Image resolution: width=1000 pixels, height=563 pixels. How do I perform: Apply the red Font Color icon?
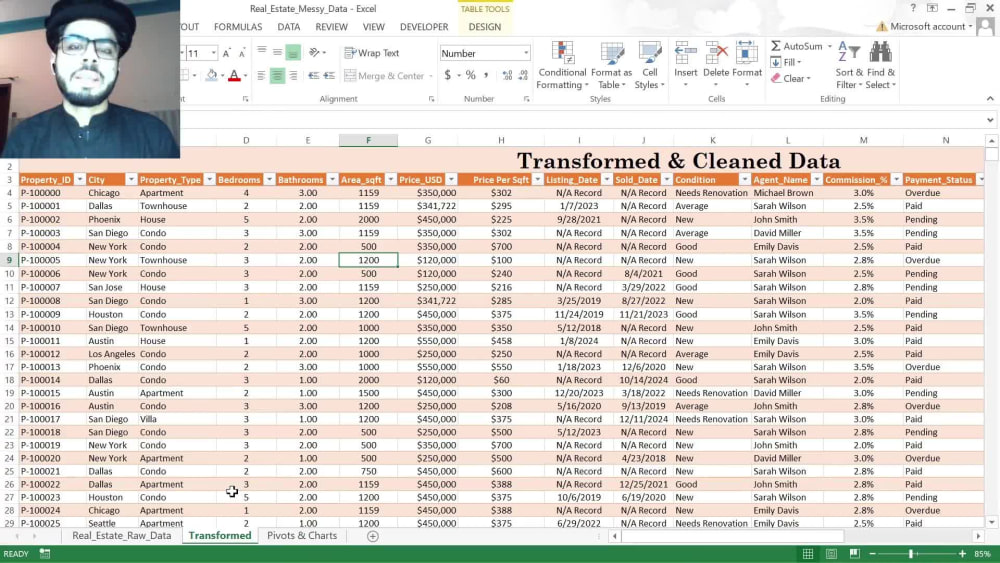(234, 76)
